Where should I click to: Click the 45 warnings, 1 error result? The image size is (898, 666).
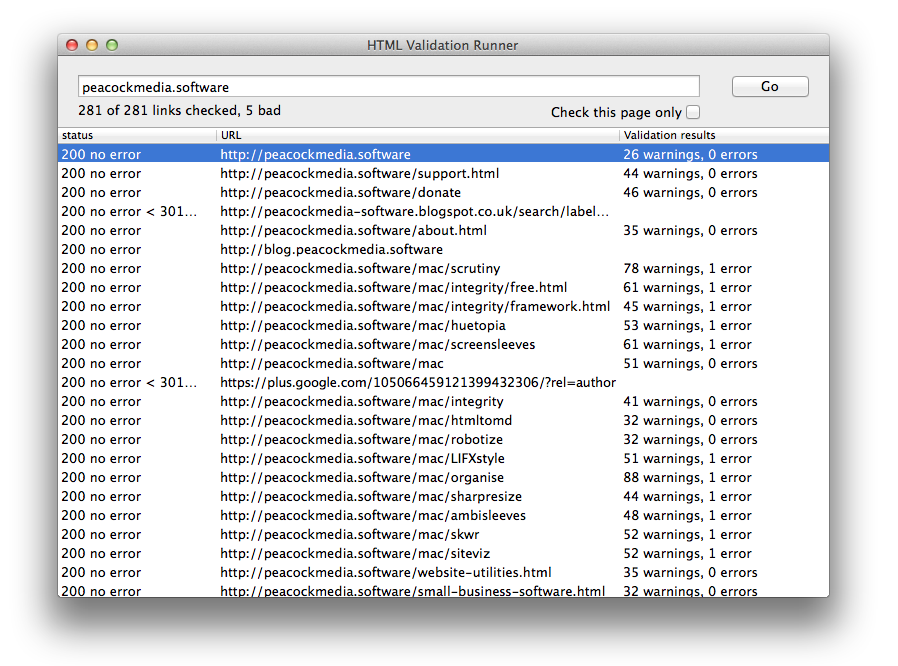[687, 306]
